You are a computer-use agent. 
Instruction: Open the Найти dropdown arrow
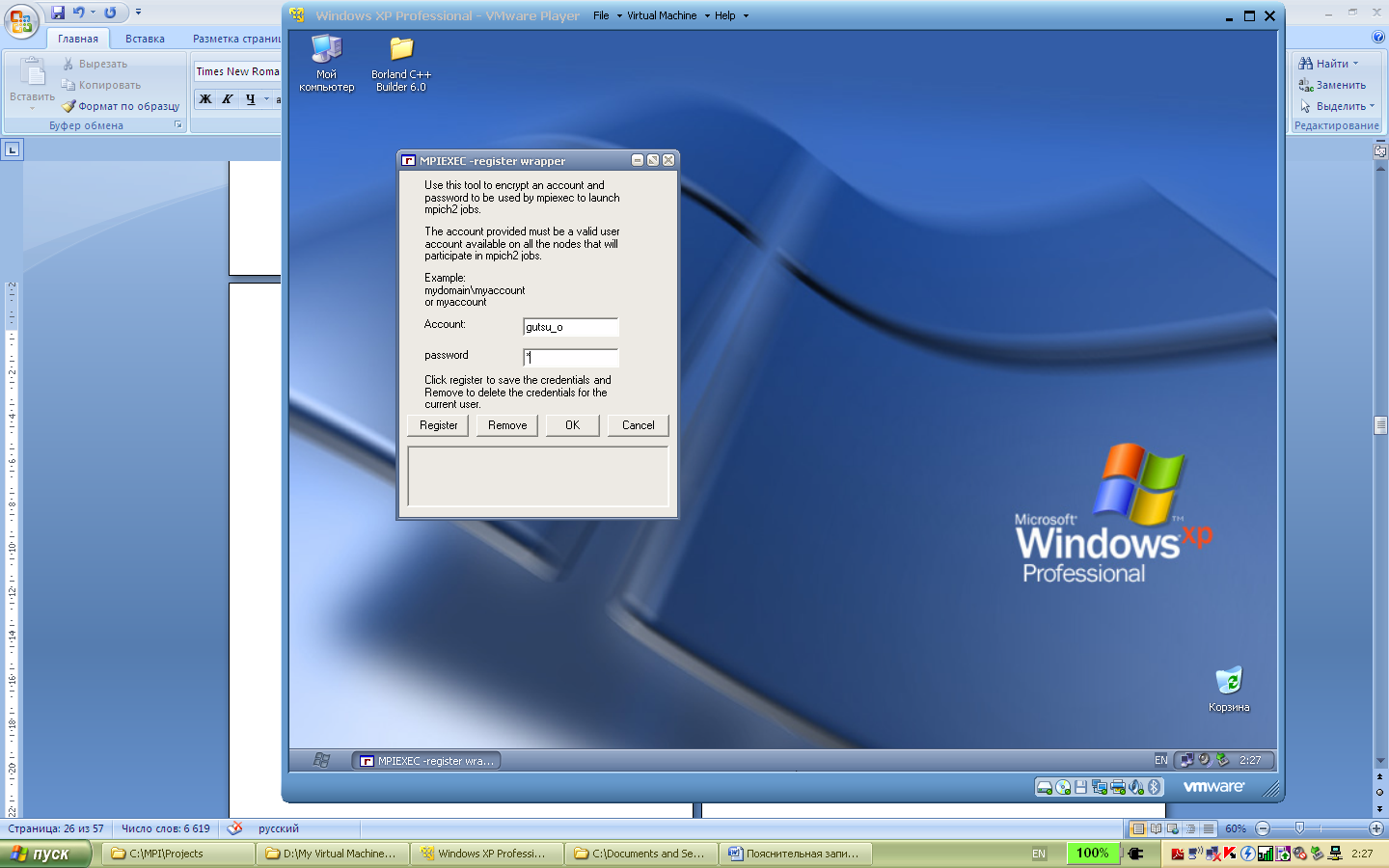[x=1355, y=64]
